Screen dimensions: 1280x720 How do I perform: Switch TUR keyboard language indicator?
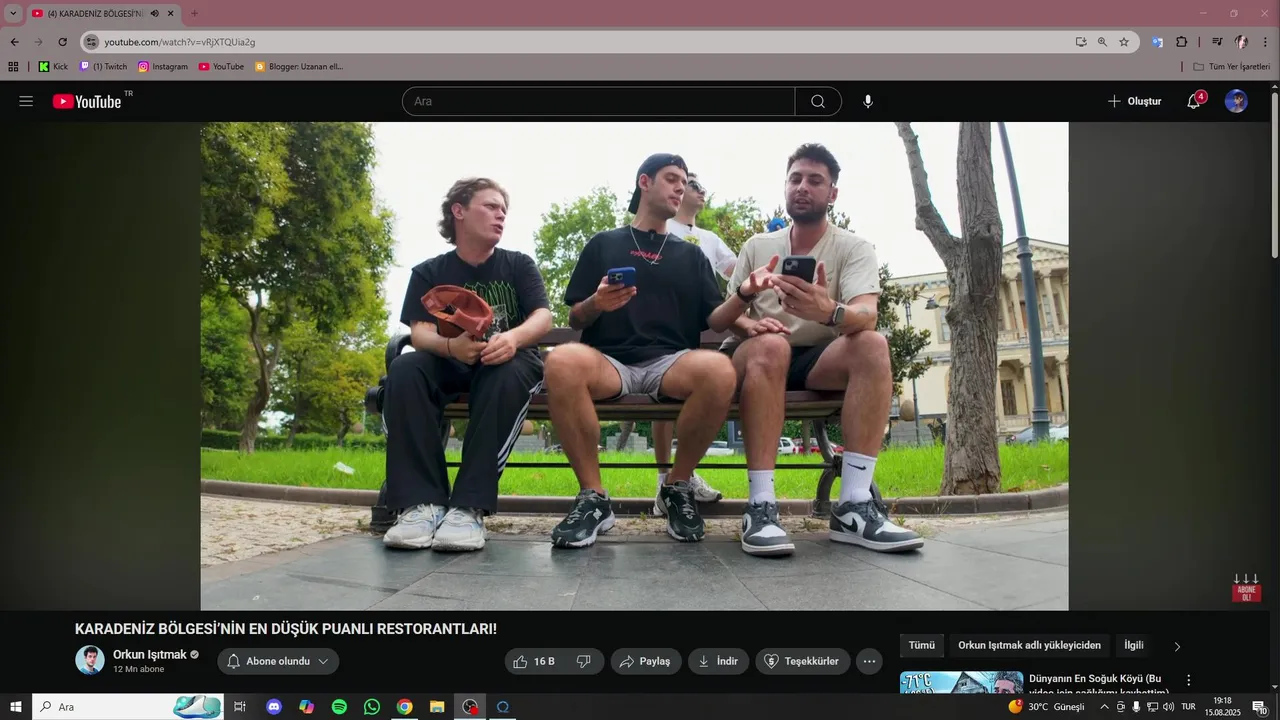coord(1188,707)
